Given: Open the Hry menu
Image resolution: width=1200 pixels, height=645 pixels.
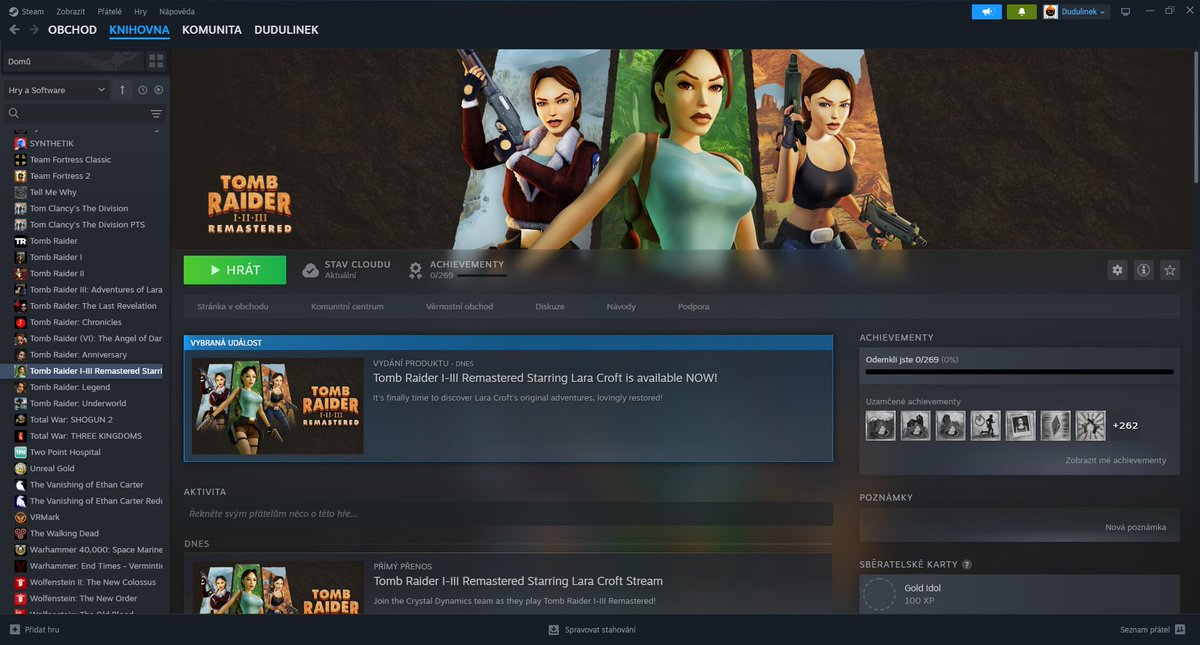Looking at the screenshot, I should 140,11.
